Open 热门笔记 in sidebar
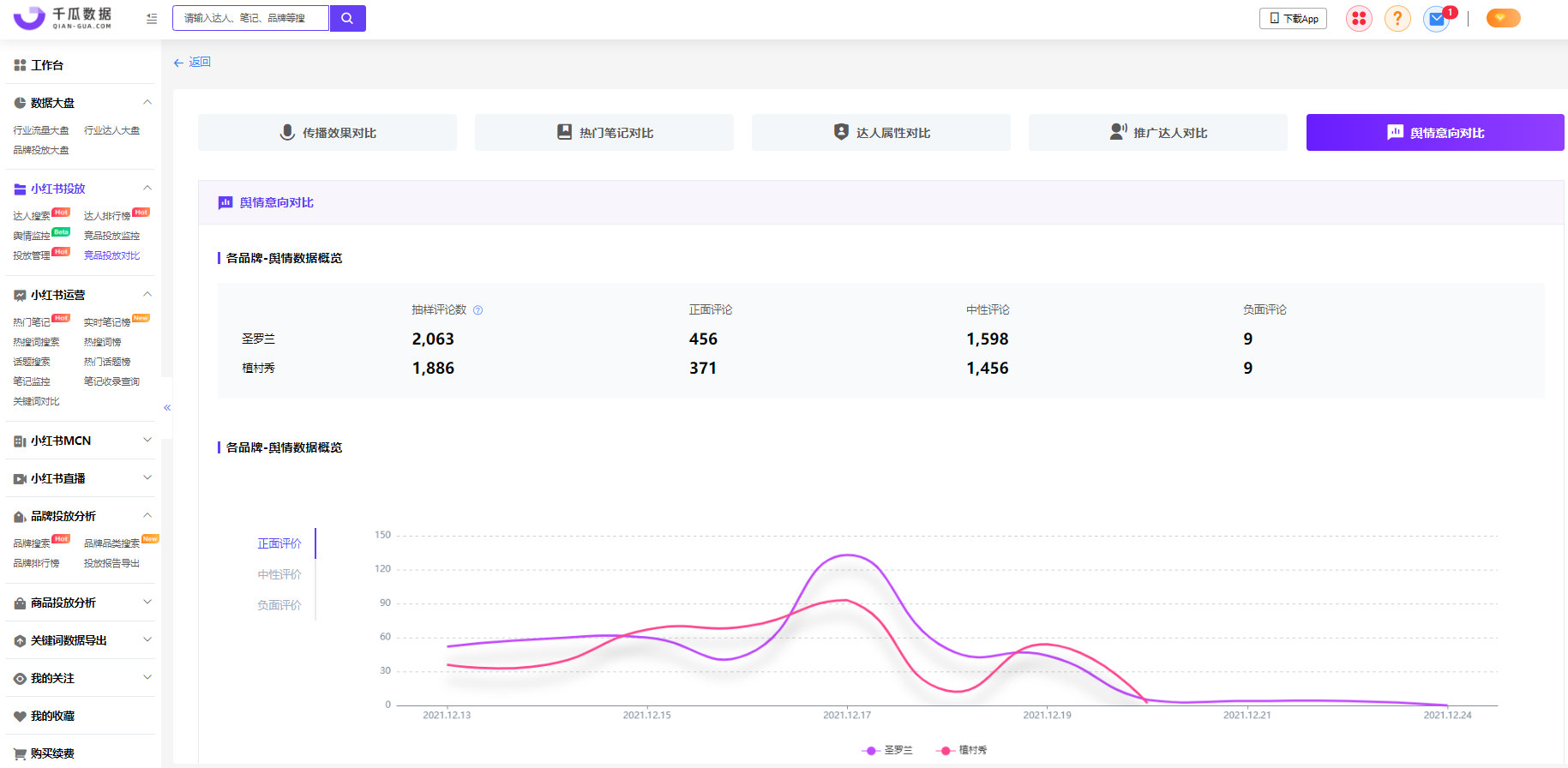1568x768 pixels. 32,322
